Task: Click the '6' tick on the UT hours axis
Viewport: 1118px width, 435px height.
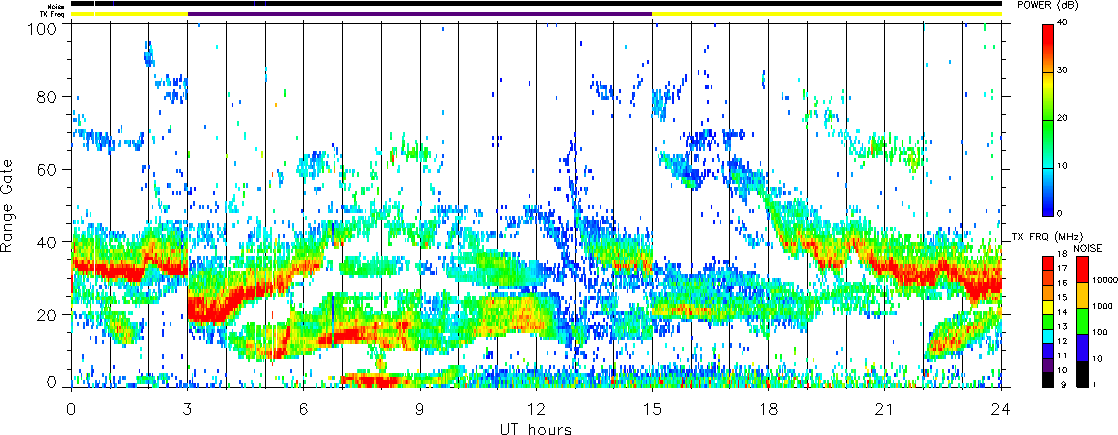Action: [x=304, y=410]
